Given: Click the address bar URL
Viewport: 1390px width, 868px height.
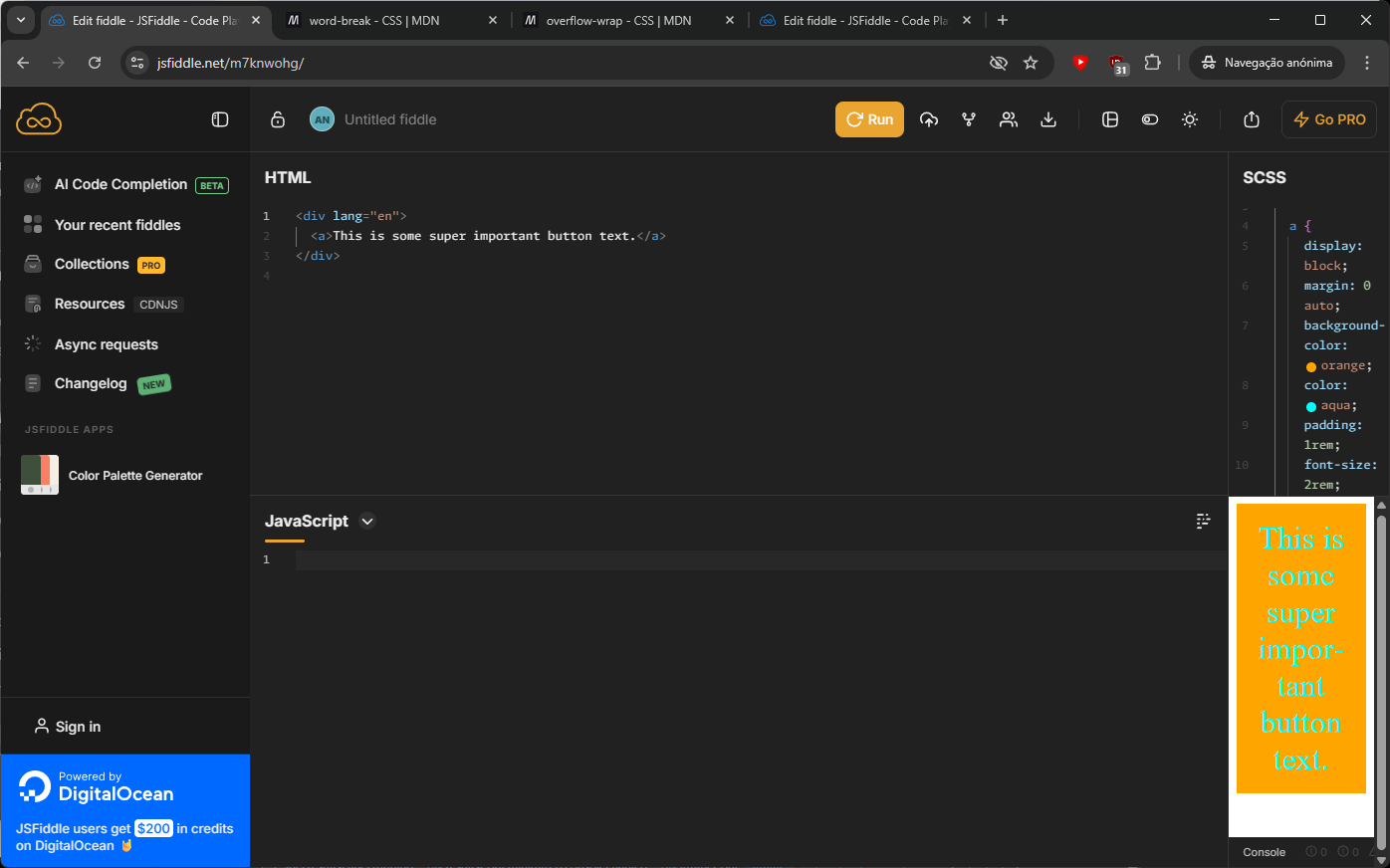Looking at the screenshot, I should click(x=230, y=63).
